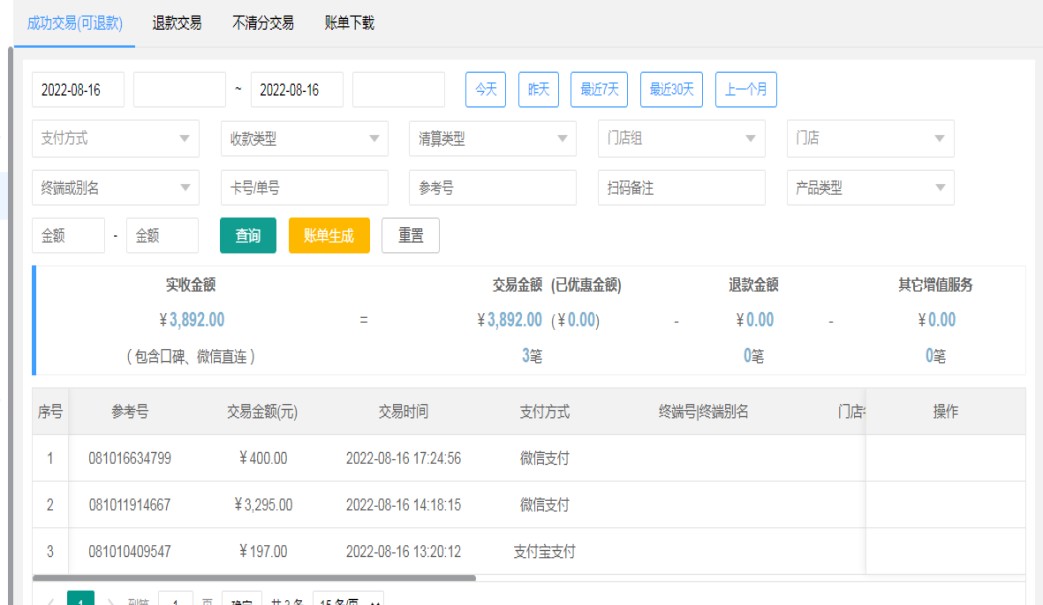Click the start date field 2022-08-16
This screenshot has width=1043, height=605.
[79, 89]
